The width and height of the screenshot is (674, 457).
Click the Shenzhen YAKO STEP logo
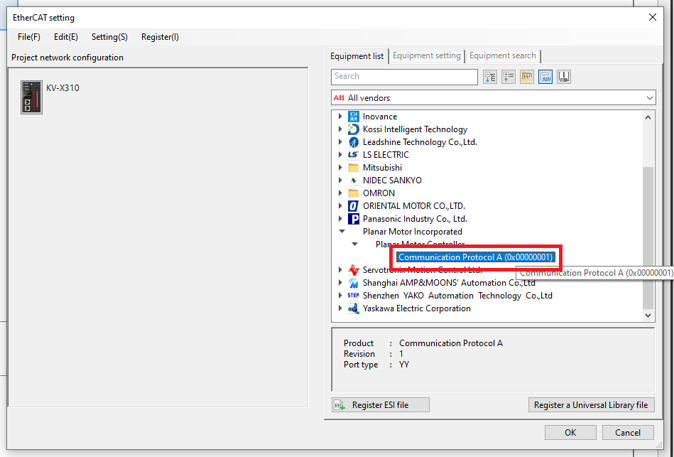353,296
